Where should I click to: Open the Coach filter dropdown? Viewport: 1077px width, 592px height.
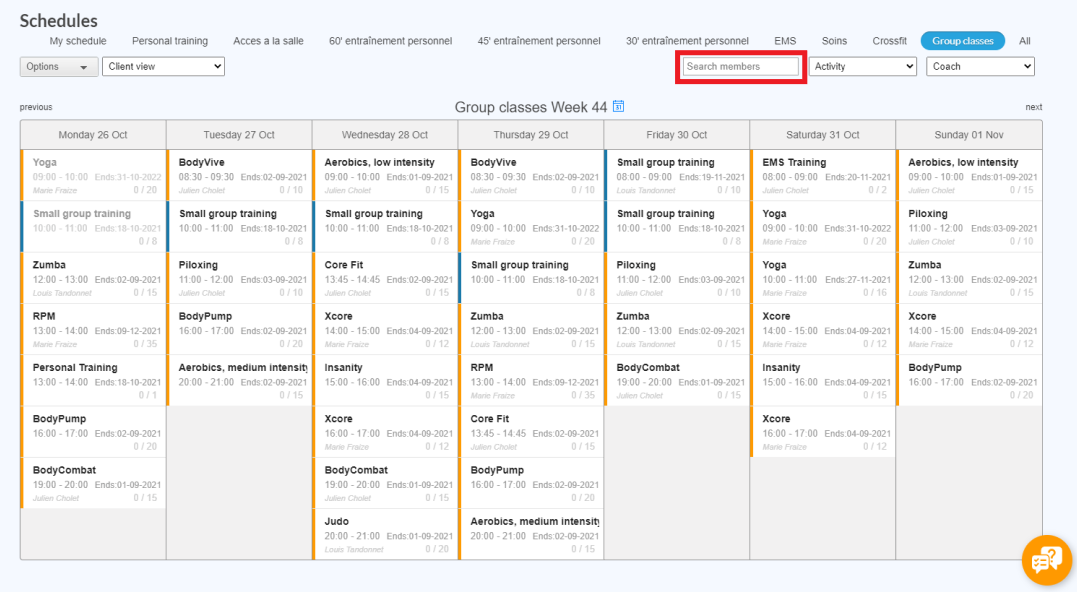[x=979, y=67]
